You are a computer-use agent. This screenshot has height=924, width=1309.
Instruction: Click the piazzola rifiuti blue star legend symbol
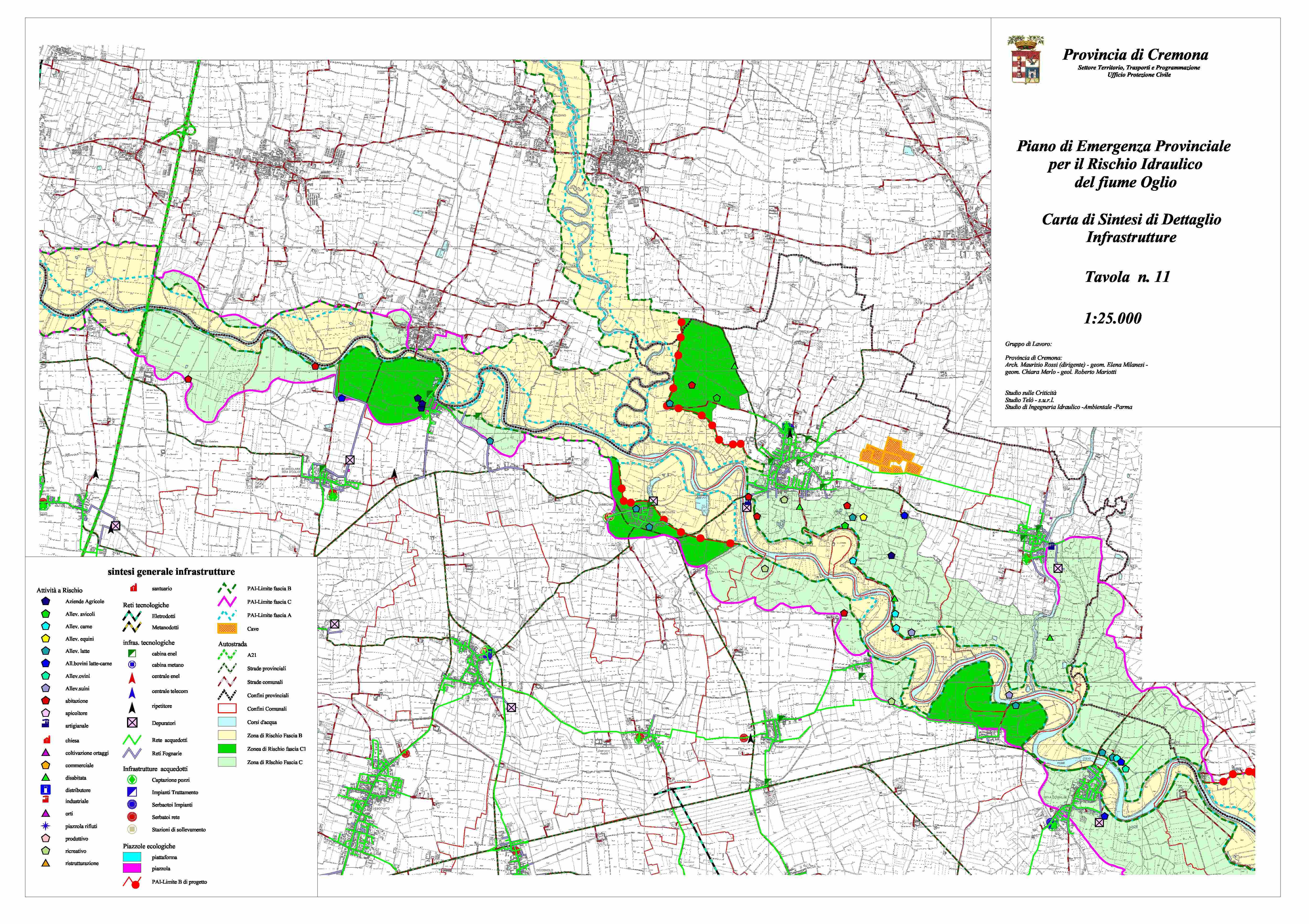coord(46,826)
